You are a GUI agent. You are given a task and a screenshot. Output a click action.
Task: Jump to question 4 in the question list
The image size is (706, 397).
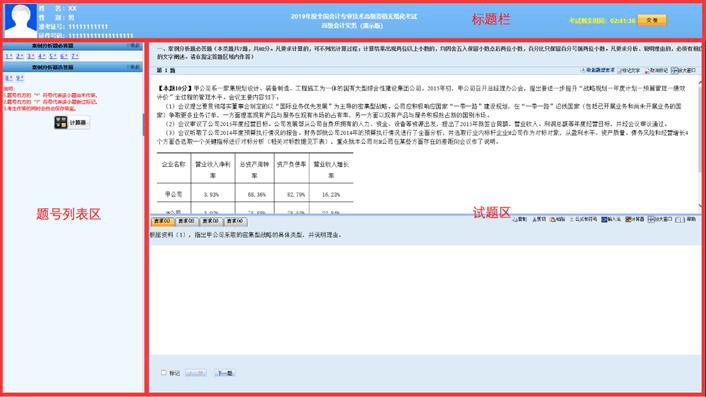point(41,56)
